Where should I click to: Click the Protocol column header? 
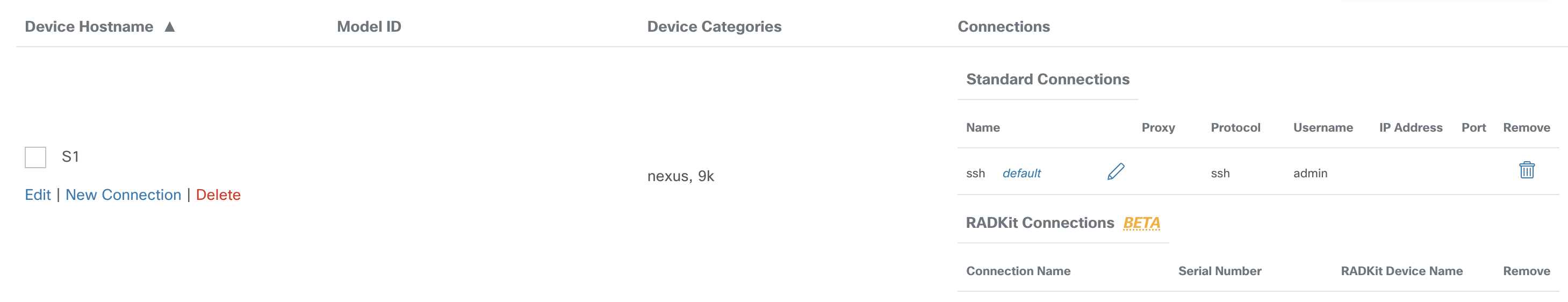1235,128
